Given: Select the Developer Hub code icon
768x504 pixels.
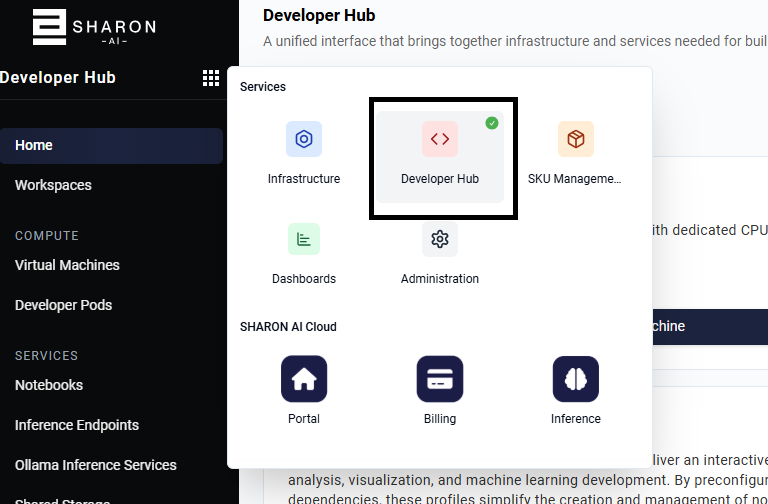Looking at the screenshot, I should [x=440, y=139].
